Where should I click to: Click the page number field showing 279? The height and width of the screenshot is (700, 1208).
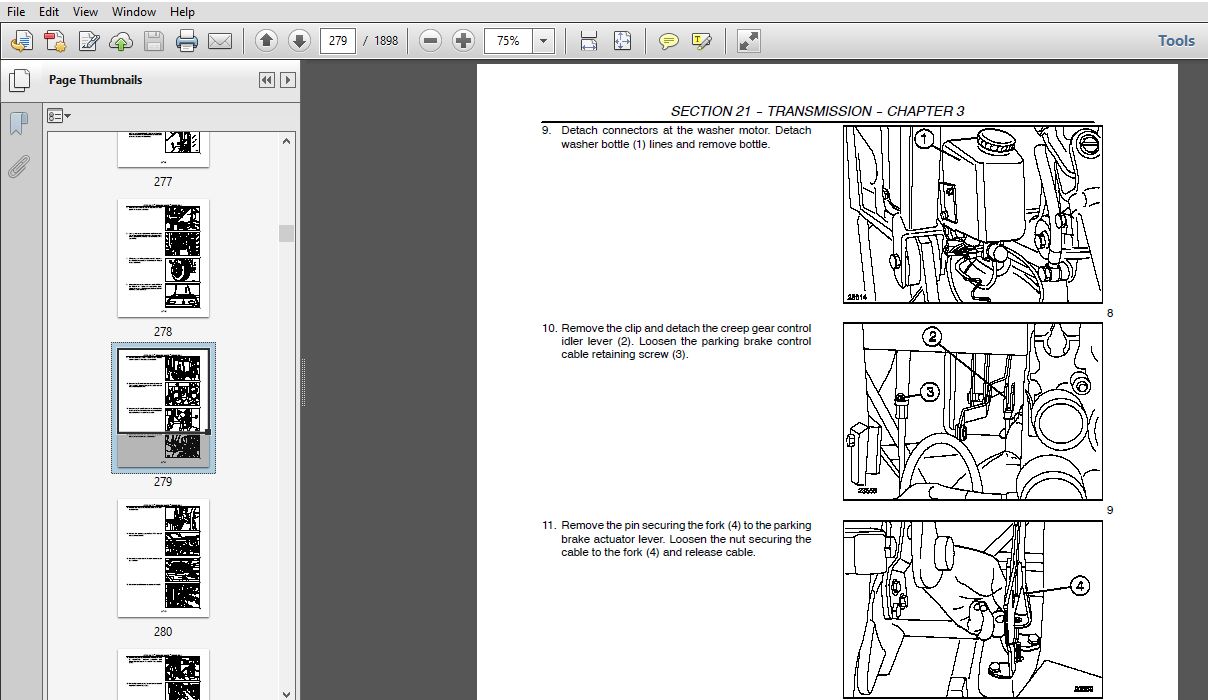[338, 41]
